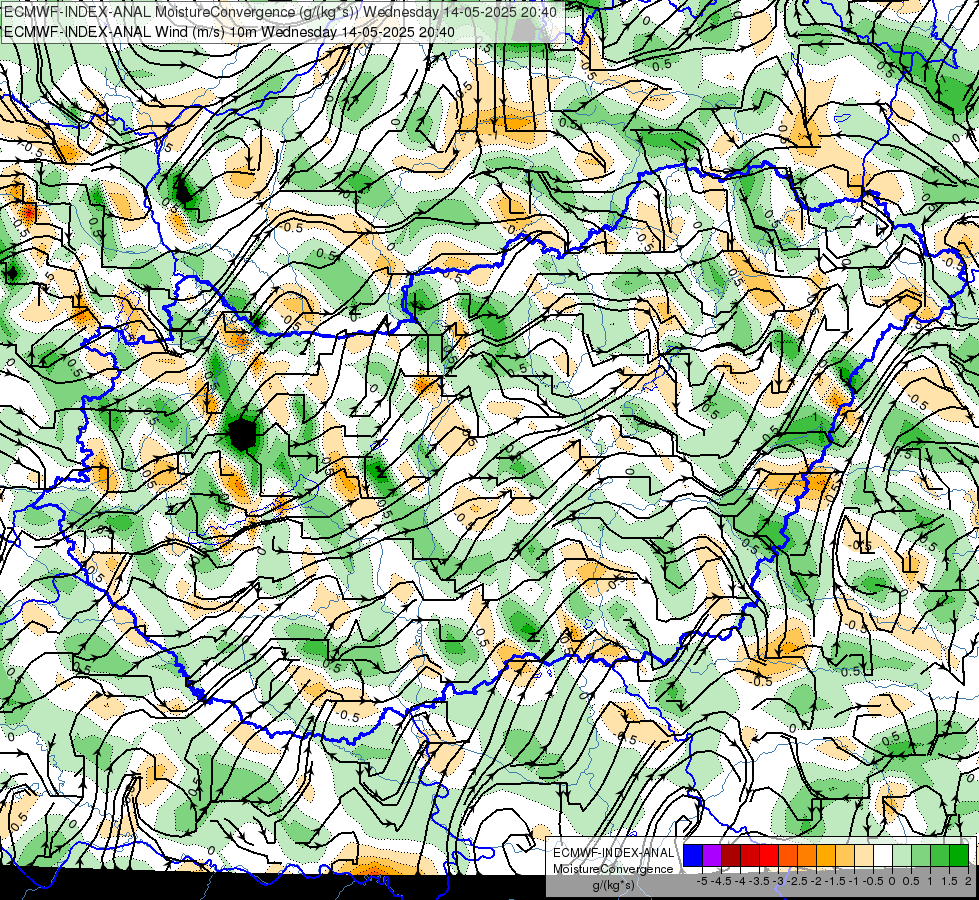
Task: Select the amber swatch between -2 and -1.5
Action: pos(826,855)
